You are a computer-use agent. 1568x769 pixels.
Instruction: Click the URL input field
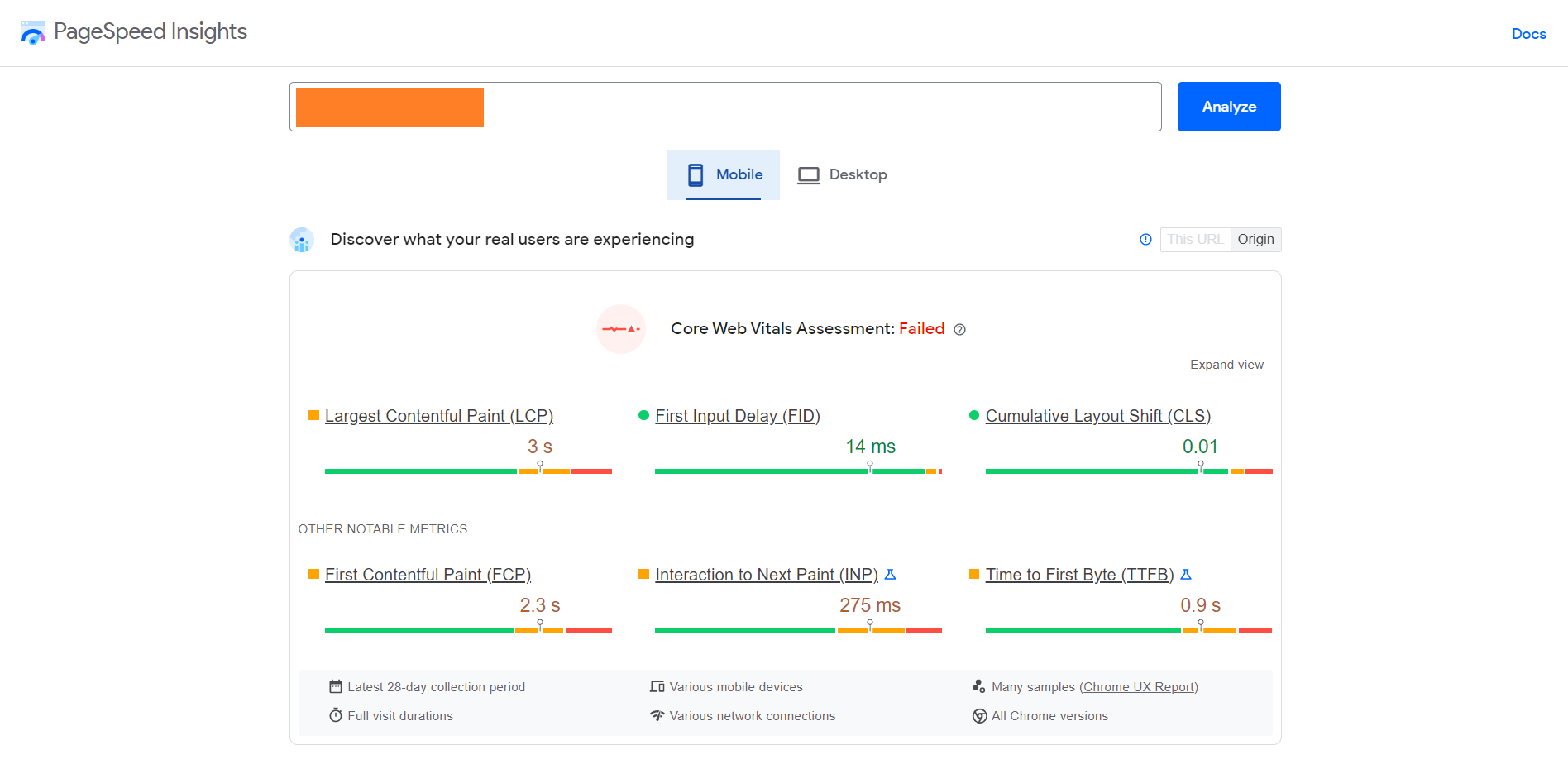click(725, 107)
